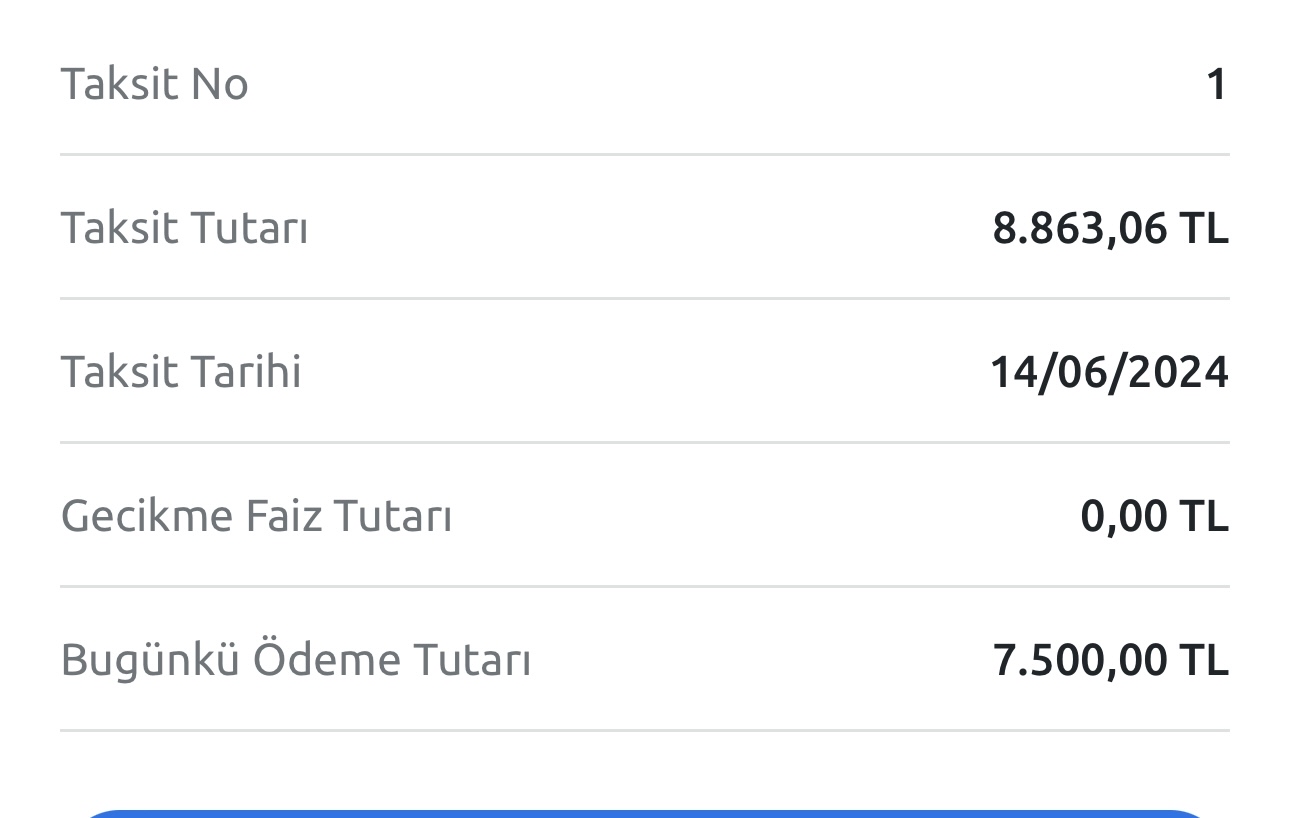Select the 14/06/2024 installment date
This screenshot has width=1290, height=818.
1109,373
